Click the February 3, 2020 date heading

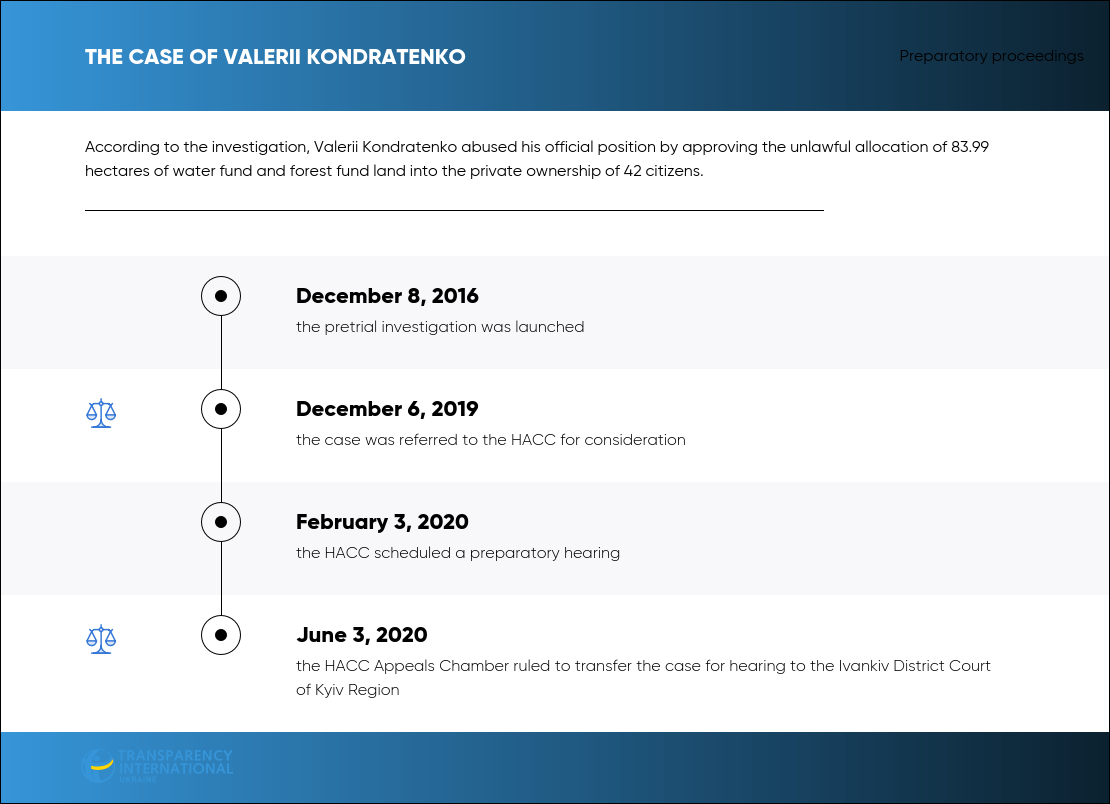pos(382,522)
